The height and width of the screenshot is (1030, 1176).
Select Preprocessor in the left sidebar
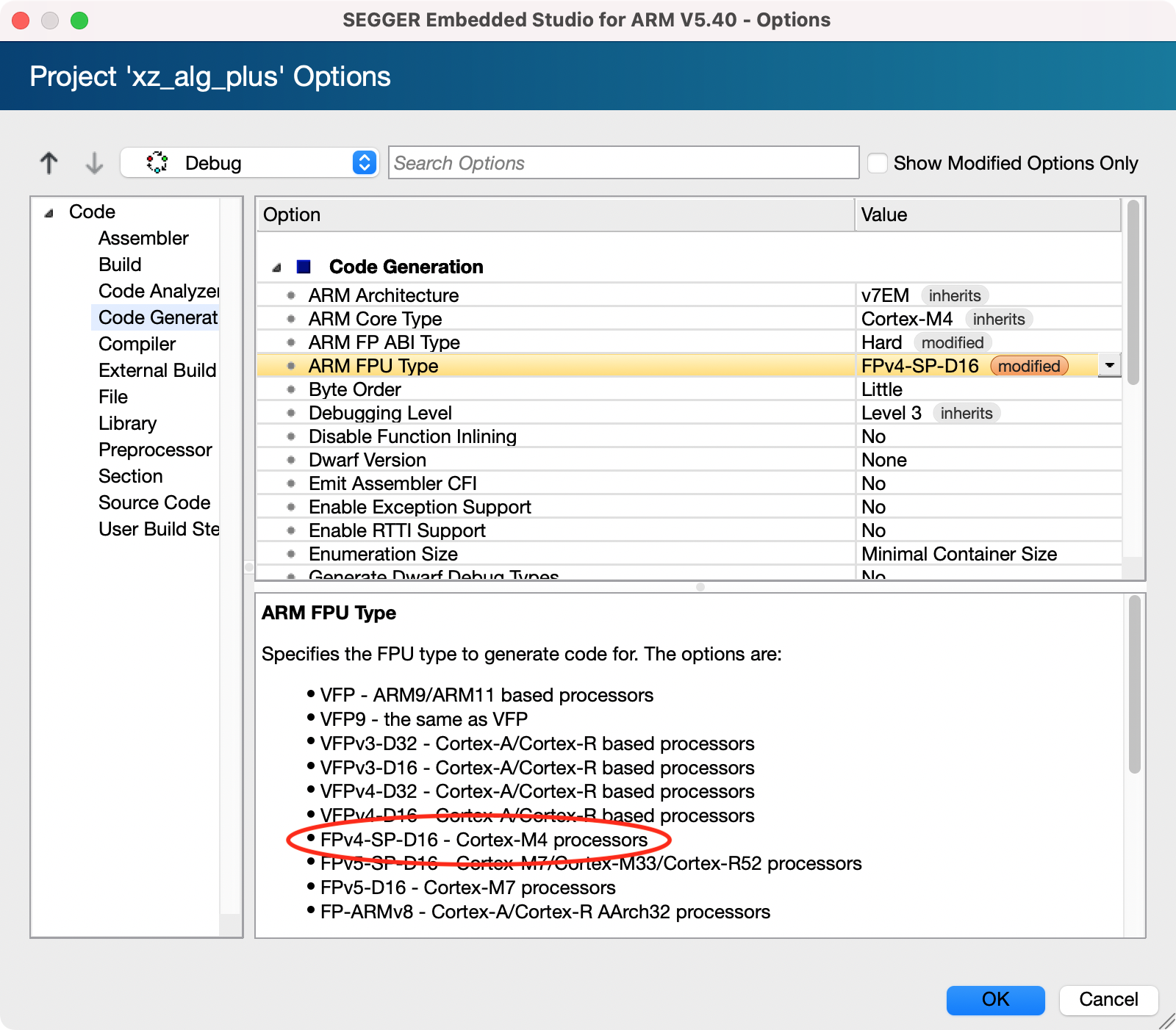[154, 450]
